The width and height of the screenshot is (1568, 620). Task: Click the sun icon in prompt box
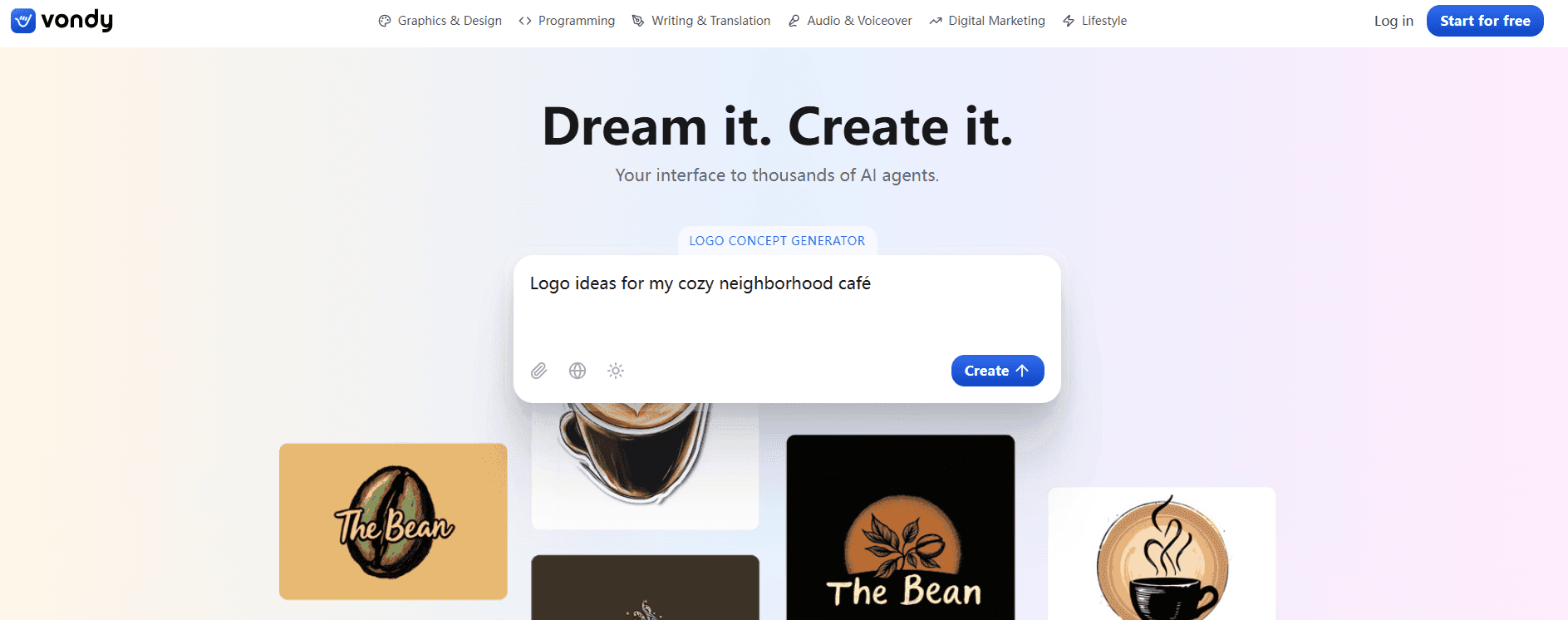(x=616, y=371)
